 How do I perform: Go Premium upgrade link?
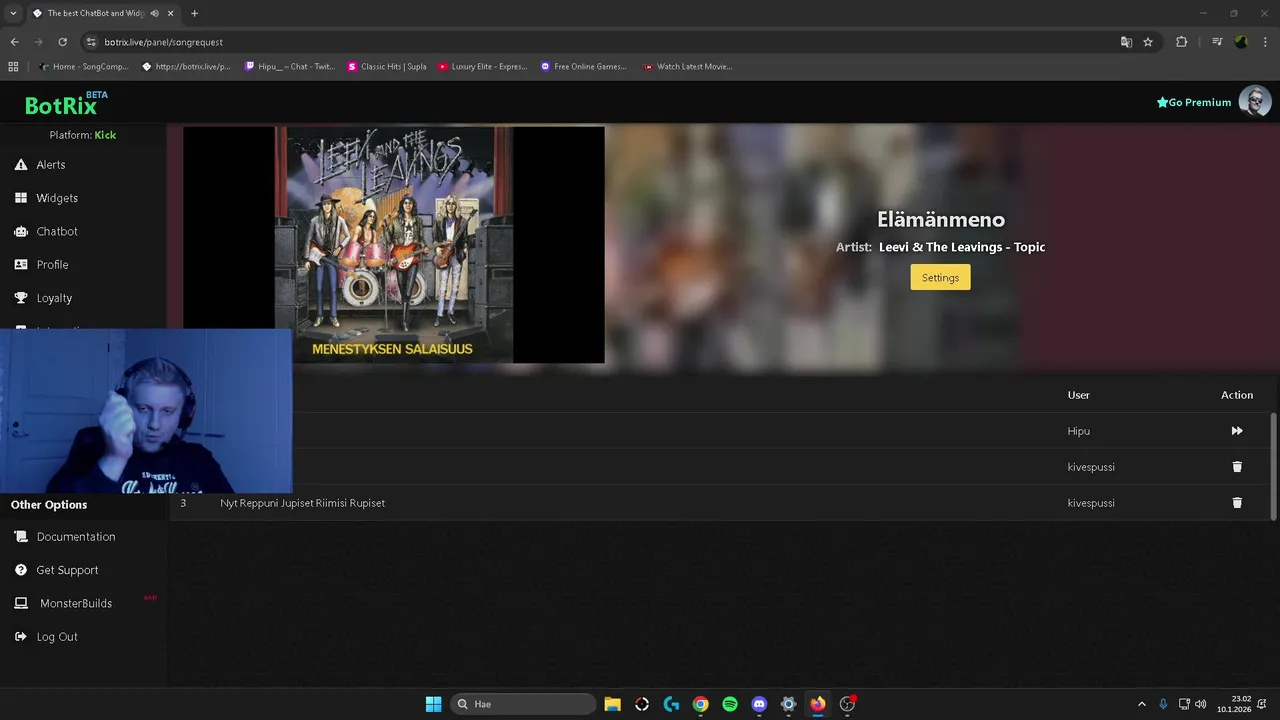(x=1194, y=102)
